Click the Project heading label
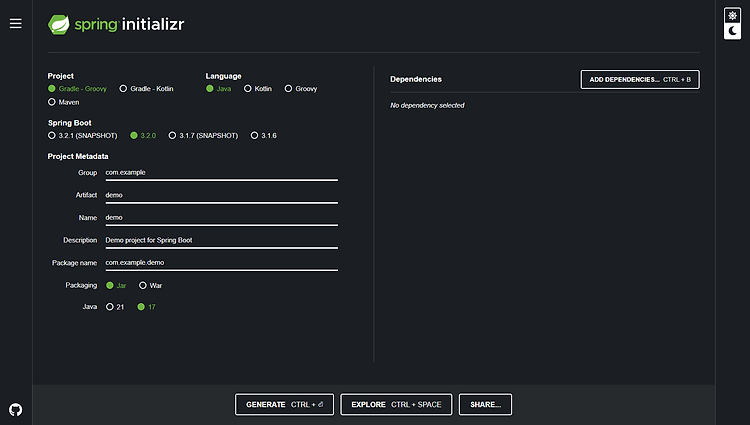Image resolution: width=750 pixels, height=425 pixels. click(x=61, y=76)
